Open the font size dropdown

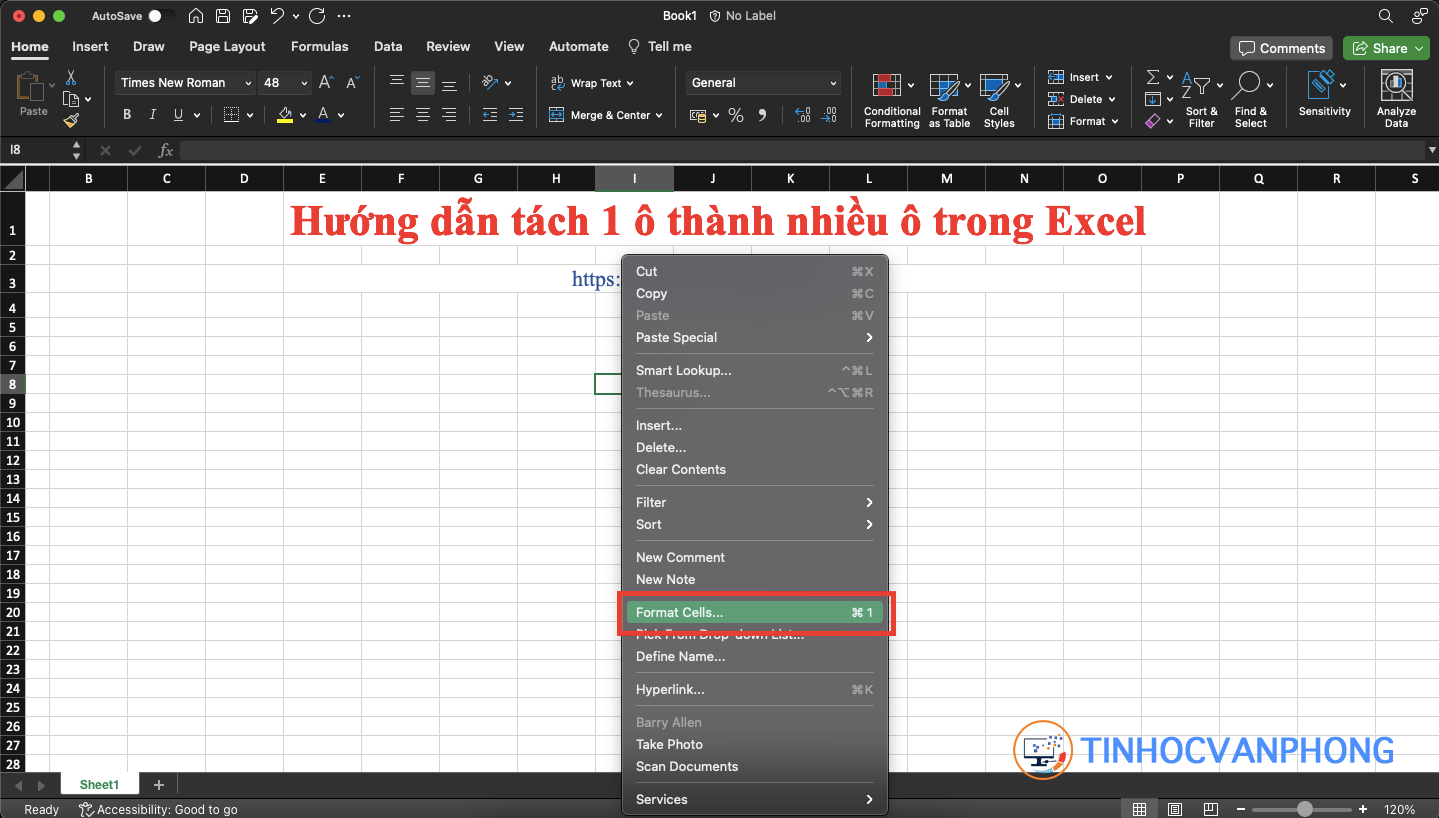pos(305,83)
